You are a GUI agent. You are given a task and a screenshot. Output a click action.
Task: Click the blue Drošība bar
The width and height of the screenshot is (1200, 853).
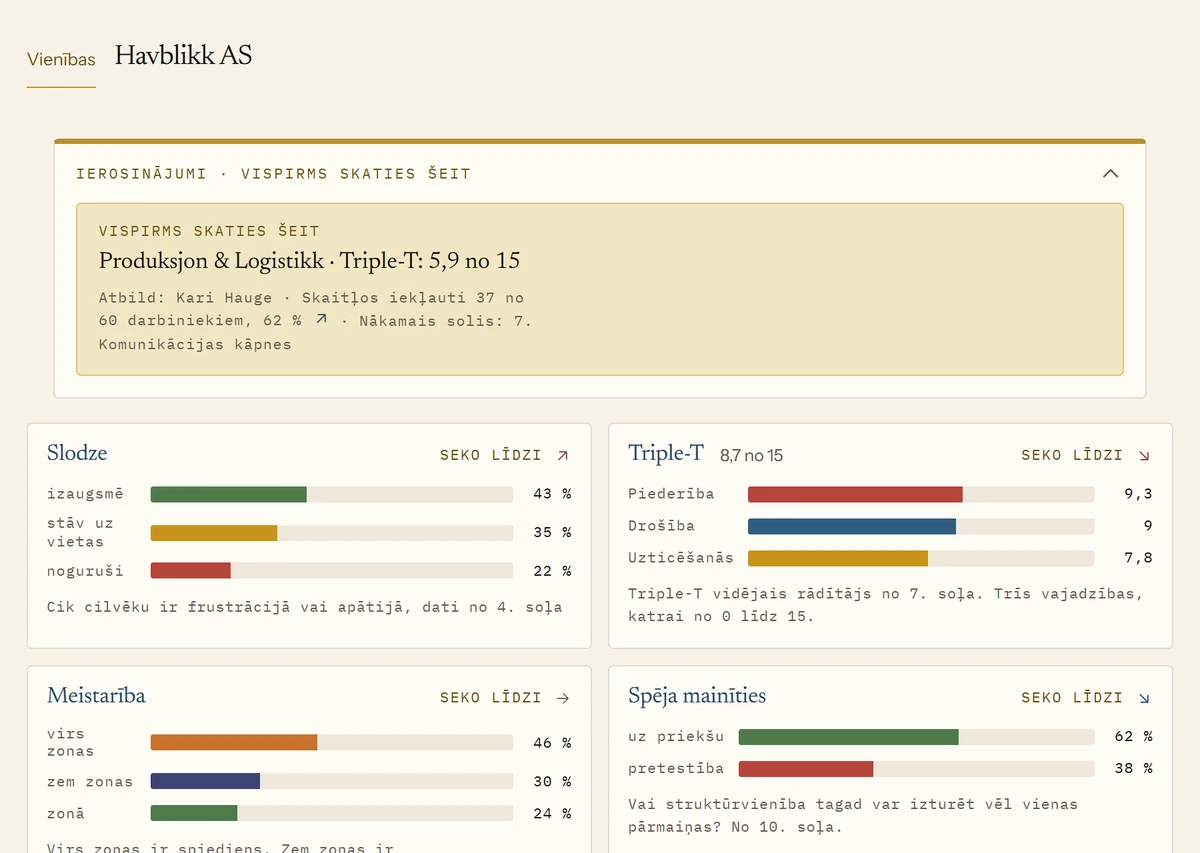852,526
